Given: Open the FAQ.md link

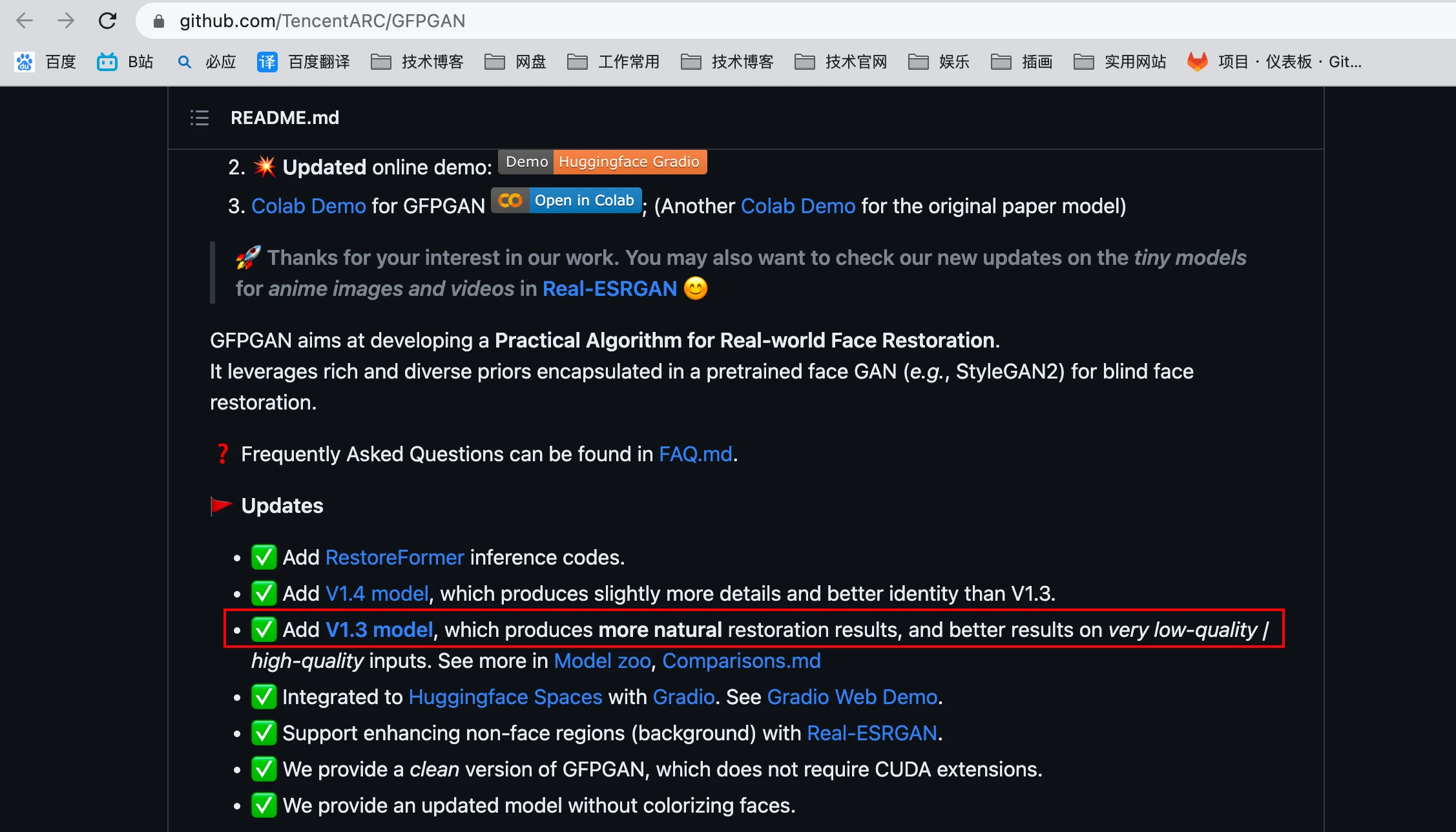Looking at the screenshot, I should [x=695, y=454].
